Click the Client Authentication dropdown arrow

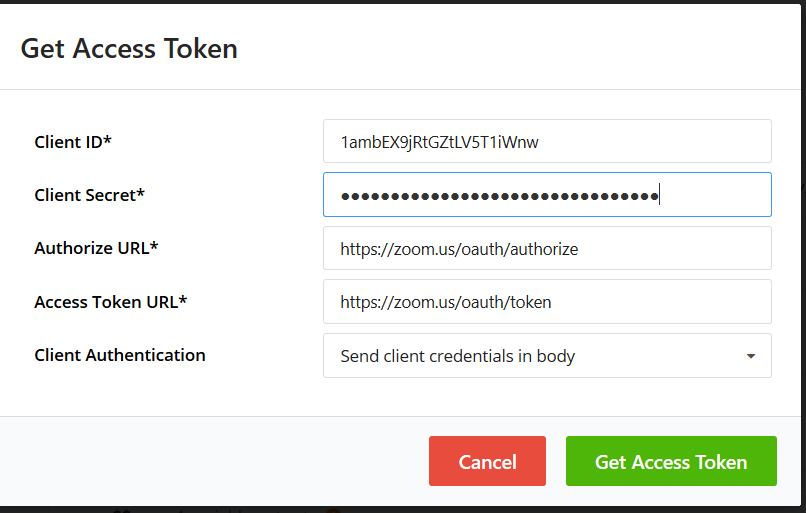pyautogui.click(x=751, y=356)
